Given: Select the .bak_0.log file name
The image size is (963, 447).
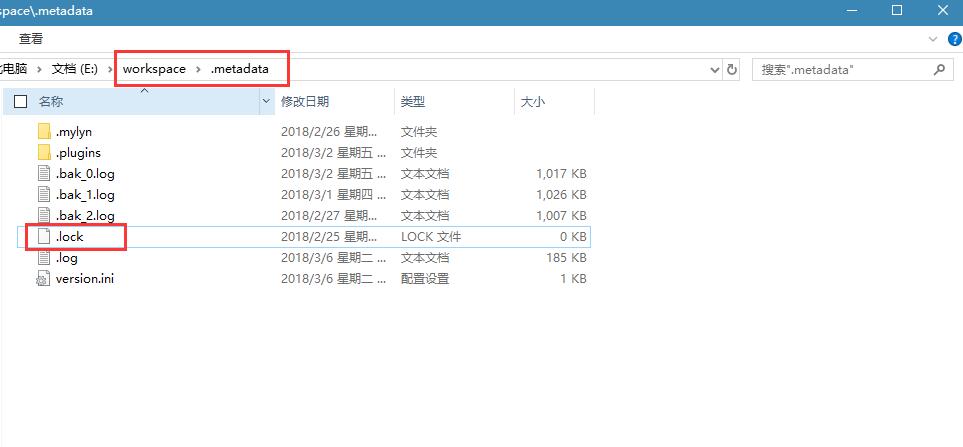Looking at the screenshot, I should click(85, 174).
